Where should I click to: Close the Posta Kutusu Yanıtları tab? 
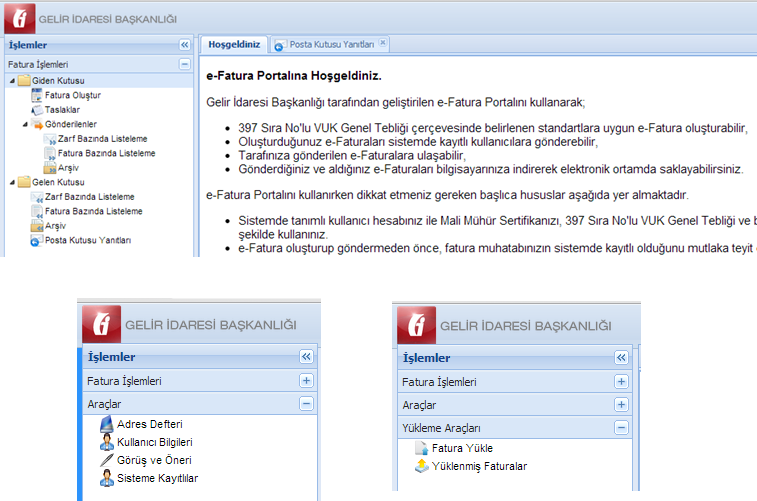[383, 43]
